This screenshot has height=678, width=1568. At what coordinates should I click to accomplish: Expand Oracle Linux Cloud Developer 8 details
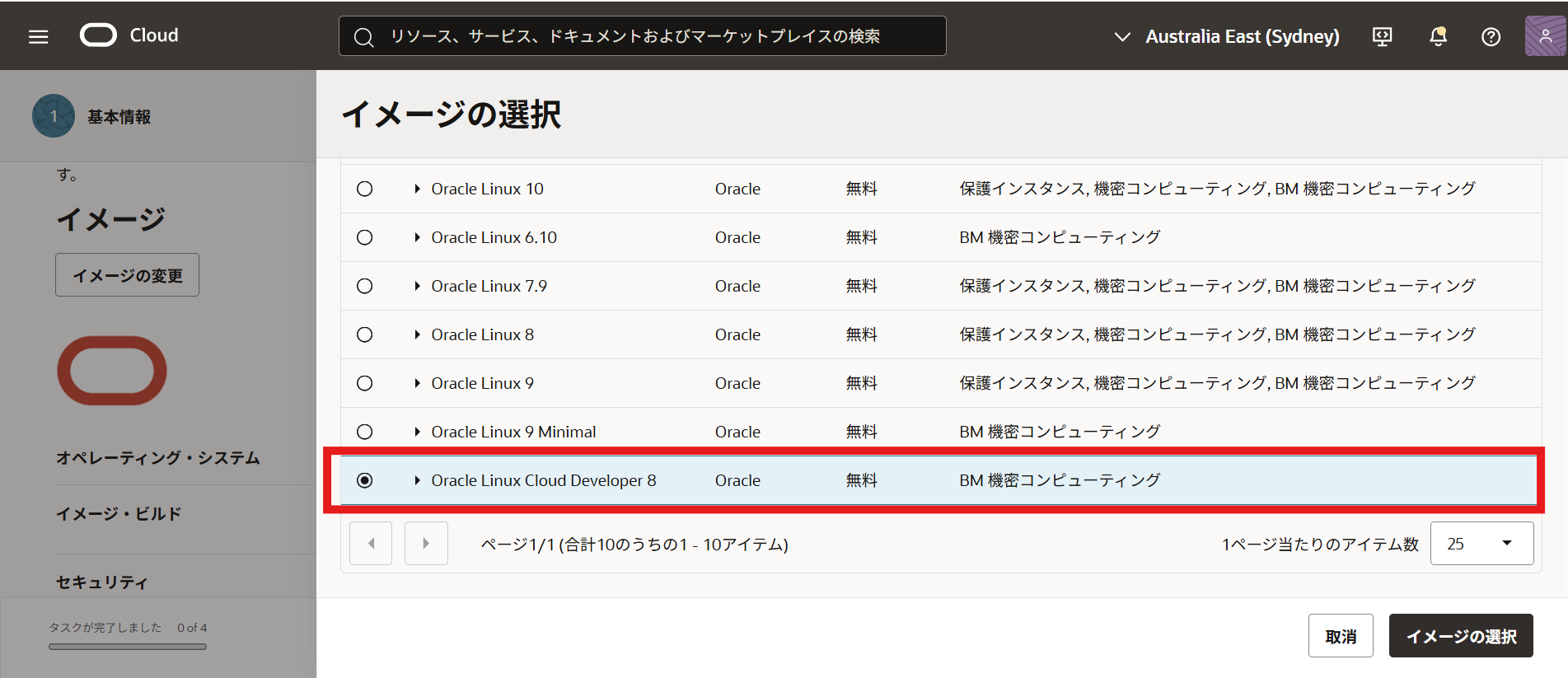tap(417, 480)
